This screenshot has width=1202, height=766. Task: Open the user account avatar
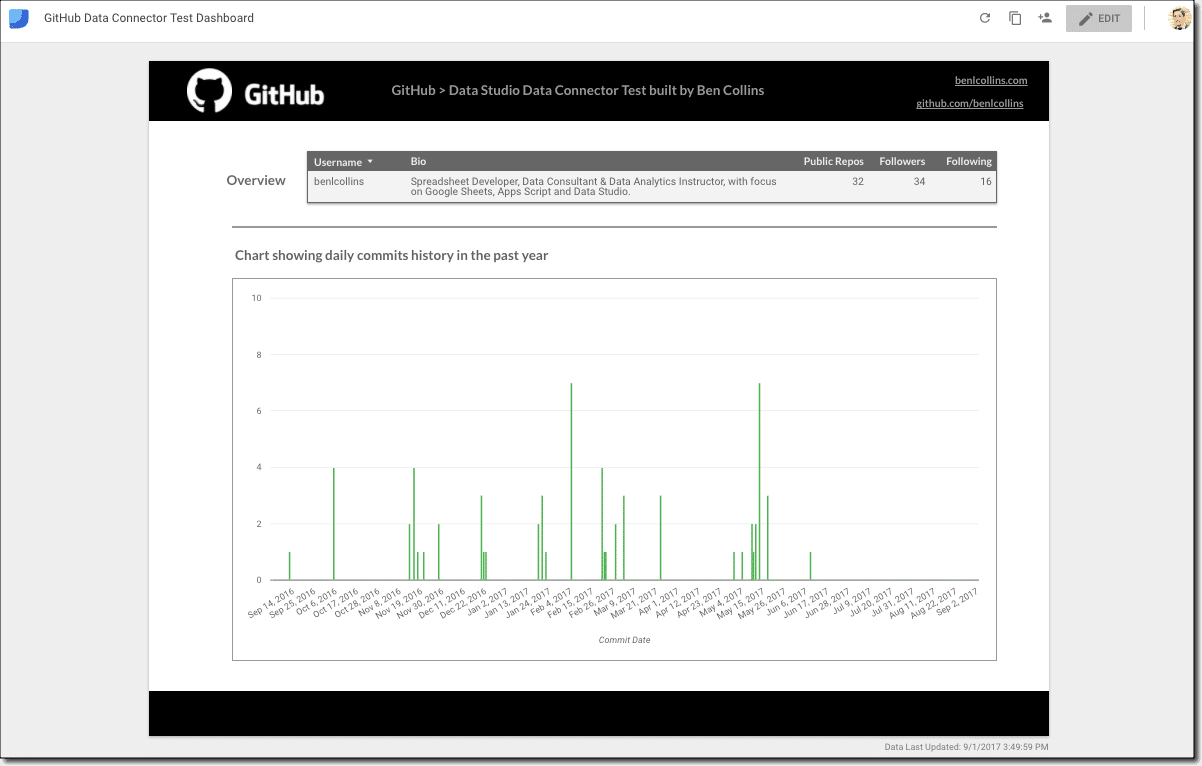point(1180,18)
